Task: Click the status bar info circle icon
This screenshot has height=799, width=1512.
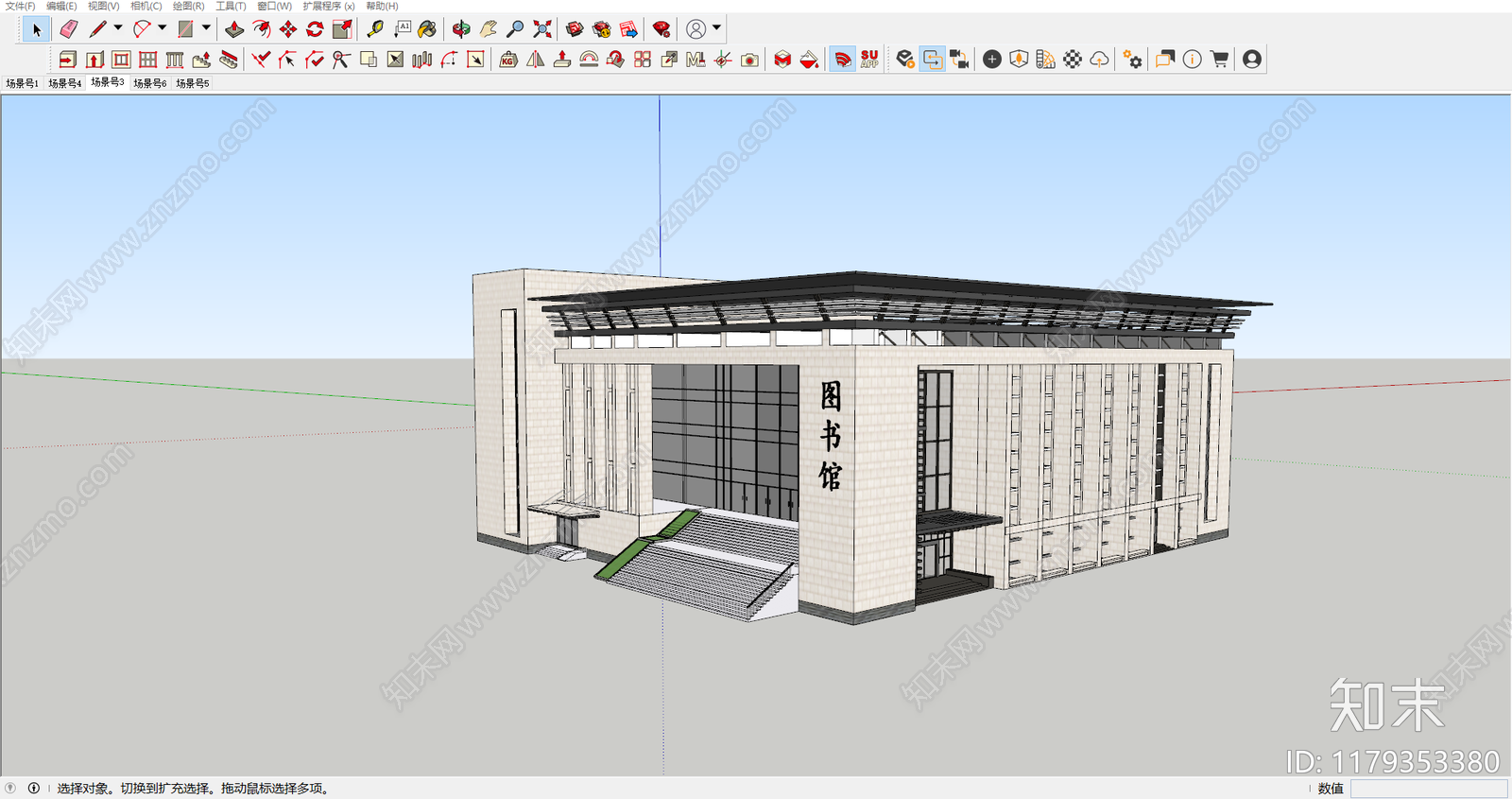Action: [x=34, y=788]
